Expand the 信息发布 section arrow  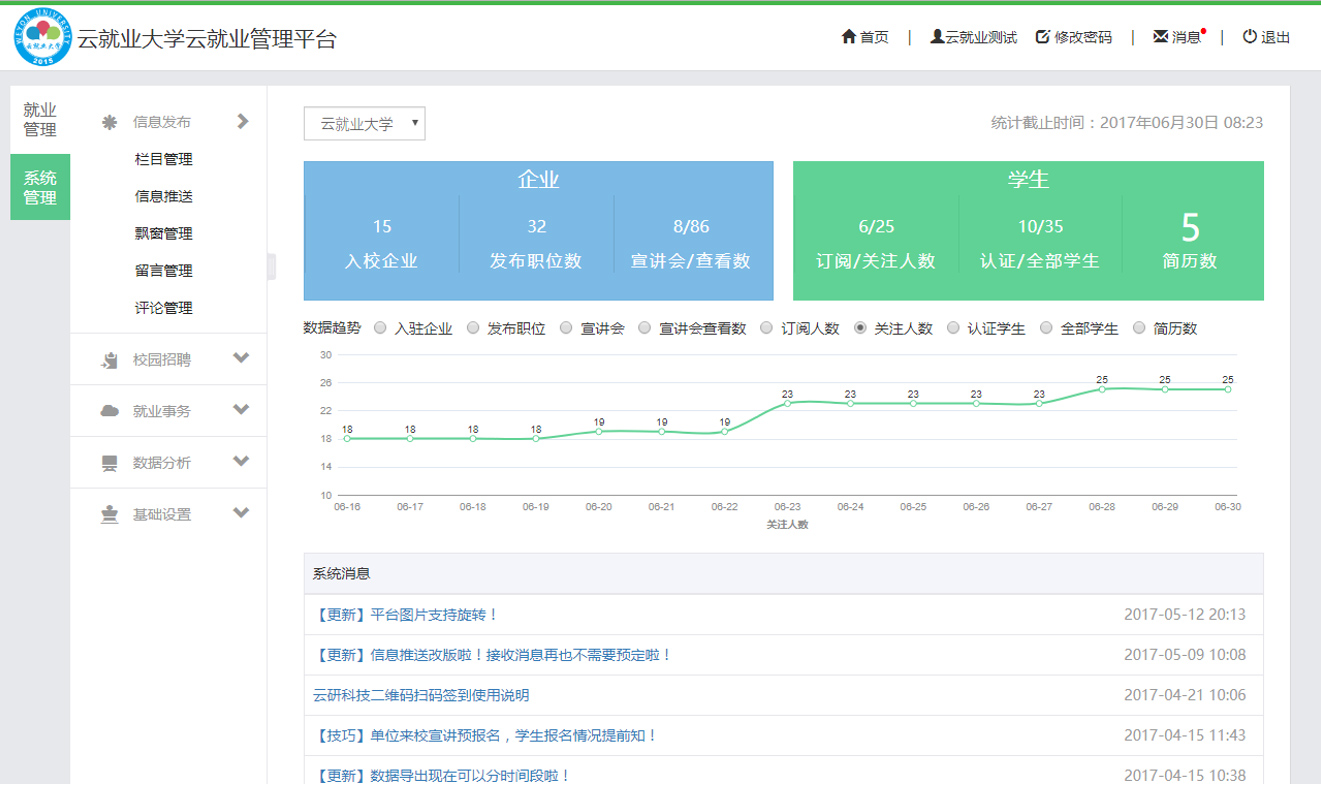click(x=241, y=120)
